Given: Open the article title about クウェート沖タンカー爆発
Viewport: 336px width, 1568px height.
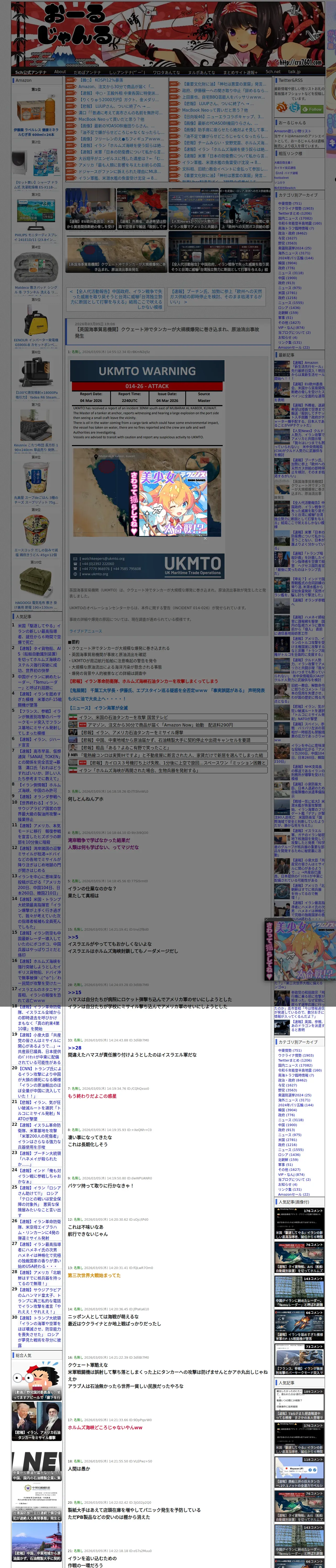Looking at the screenshot, I should [x=167, y=332].
